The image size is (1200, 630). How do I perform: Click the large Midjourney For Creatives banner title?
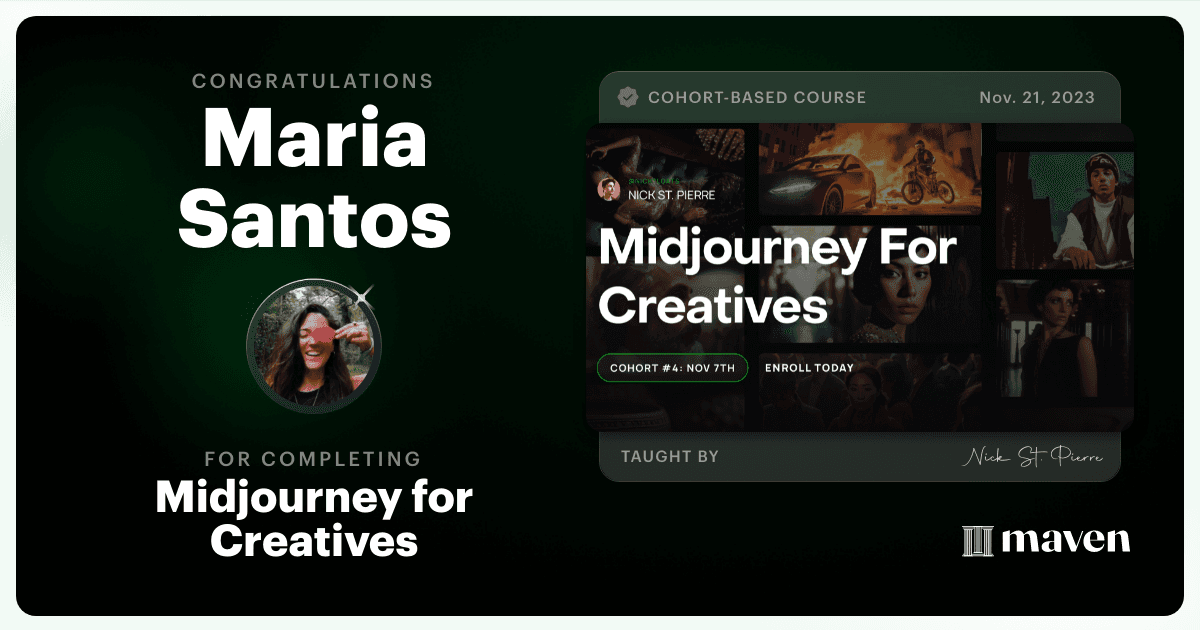[x=777, y=277]
